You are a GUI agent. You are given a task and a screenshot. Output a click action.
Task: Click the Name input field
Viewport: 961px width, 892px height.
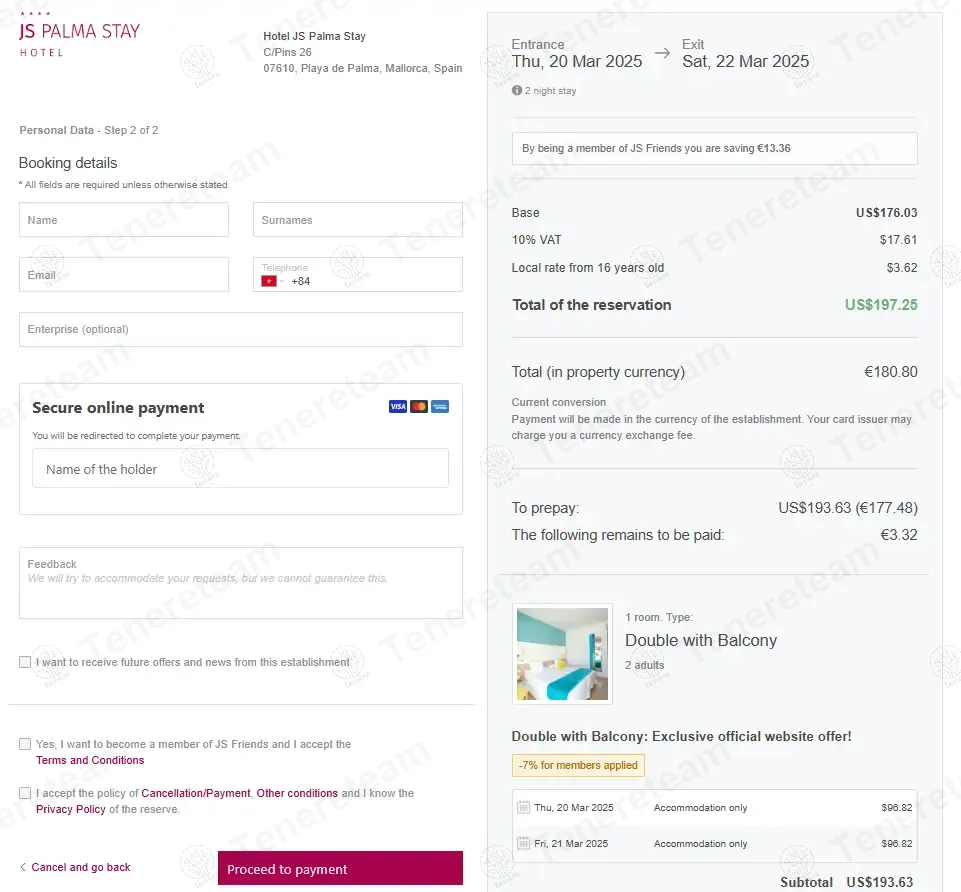point(124,220)
